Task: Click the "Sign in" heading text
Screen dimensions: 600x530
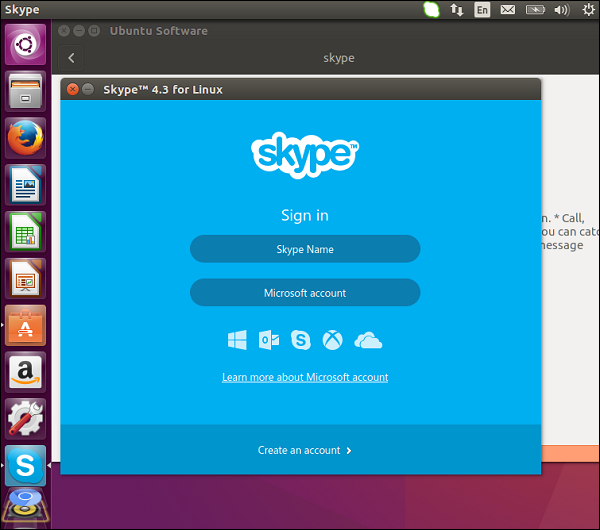Action: pos(305,215)
